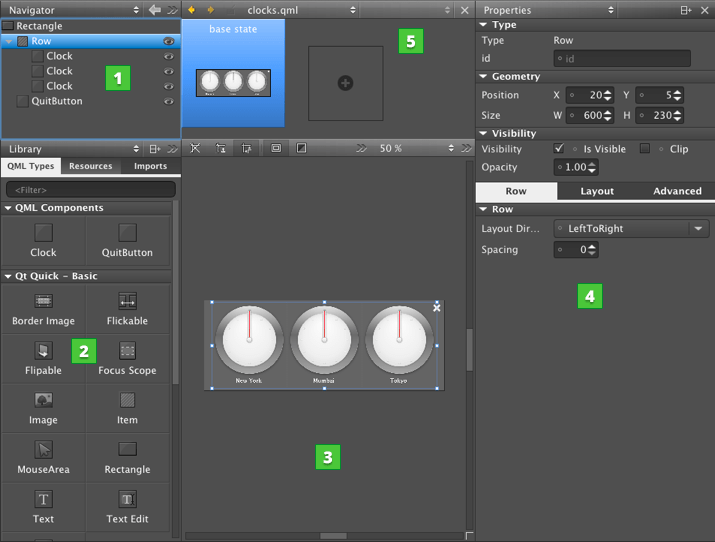
Task: Toggle snapping to siblings in canvas toolbar
Action: point(246,148)
